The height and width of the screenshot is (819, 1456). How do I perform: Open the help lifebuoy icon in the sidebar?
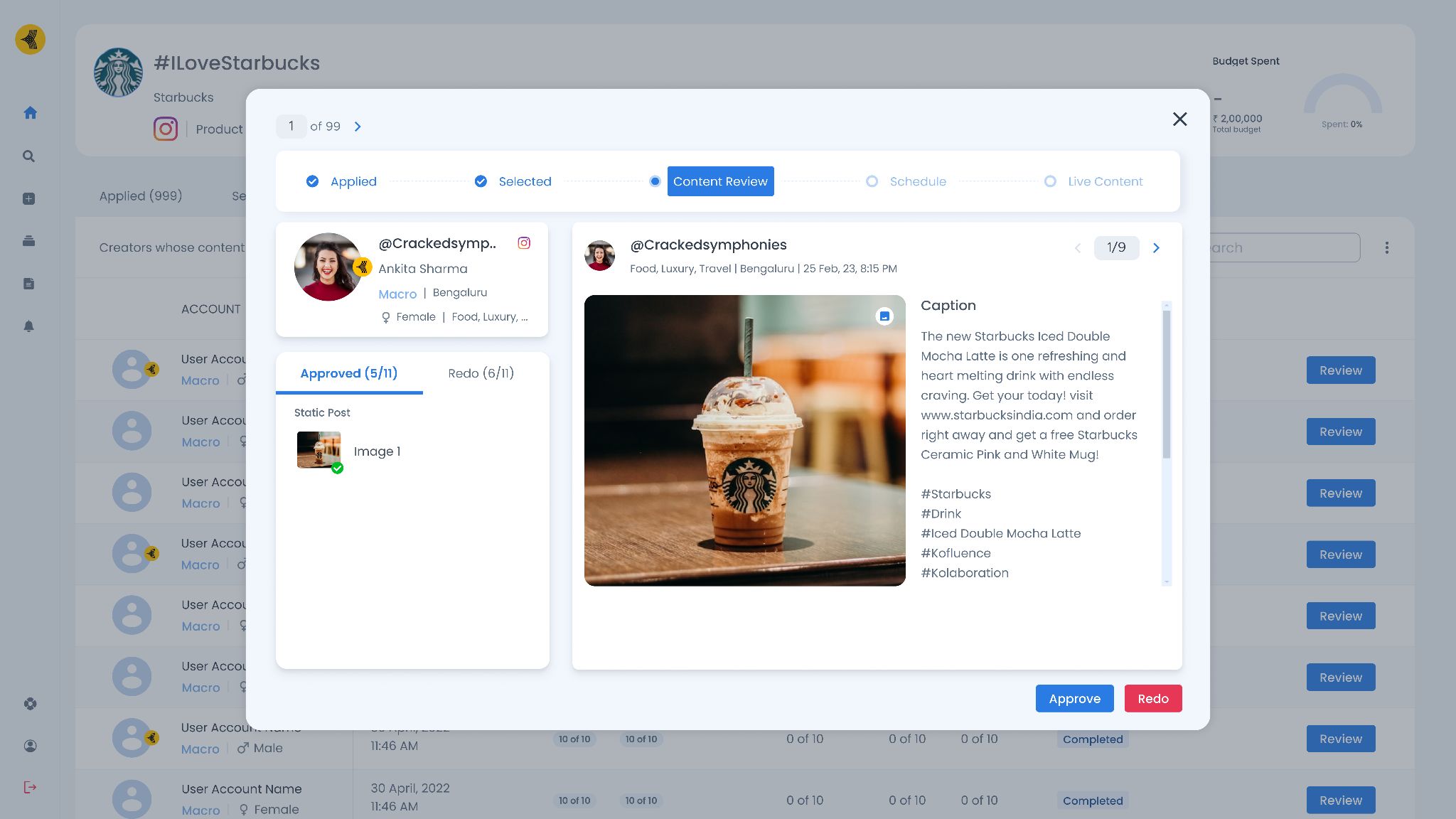[x=30, y=704]
